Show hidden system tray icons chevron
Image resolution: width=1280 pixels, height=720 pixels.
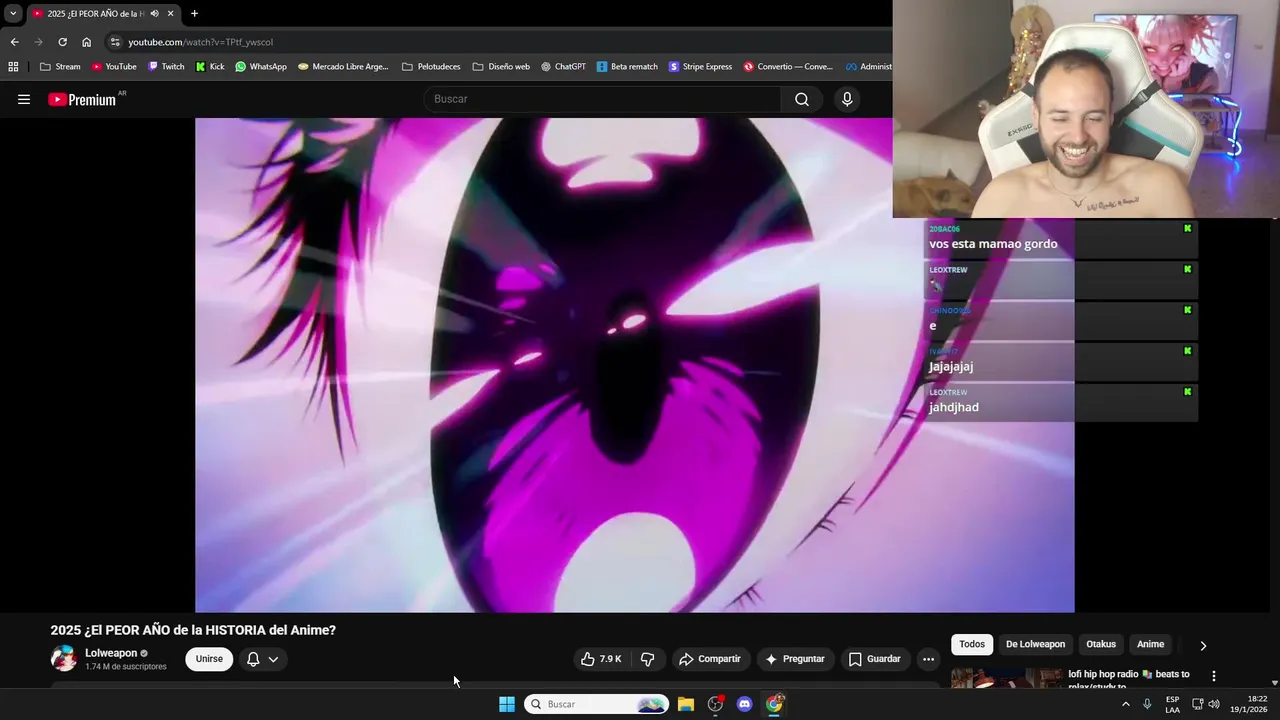pyautogui.click(x=1125, y=704)
